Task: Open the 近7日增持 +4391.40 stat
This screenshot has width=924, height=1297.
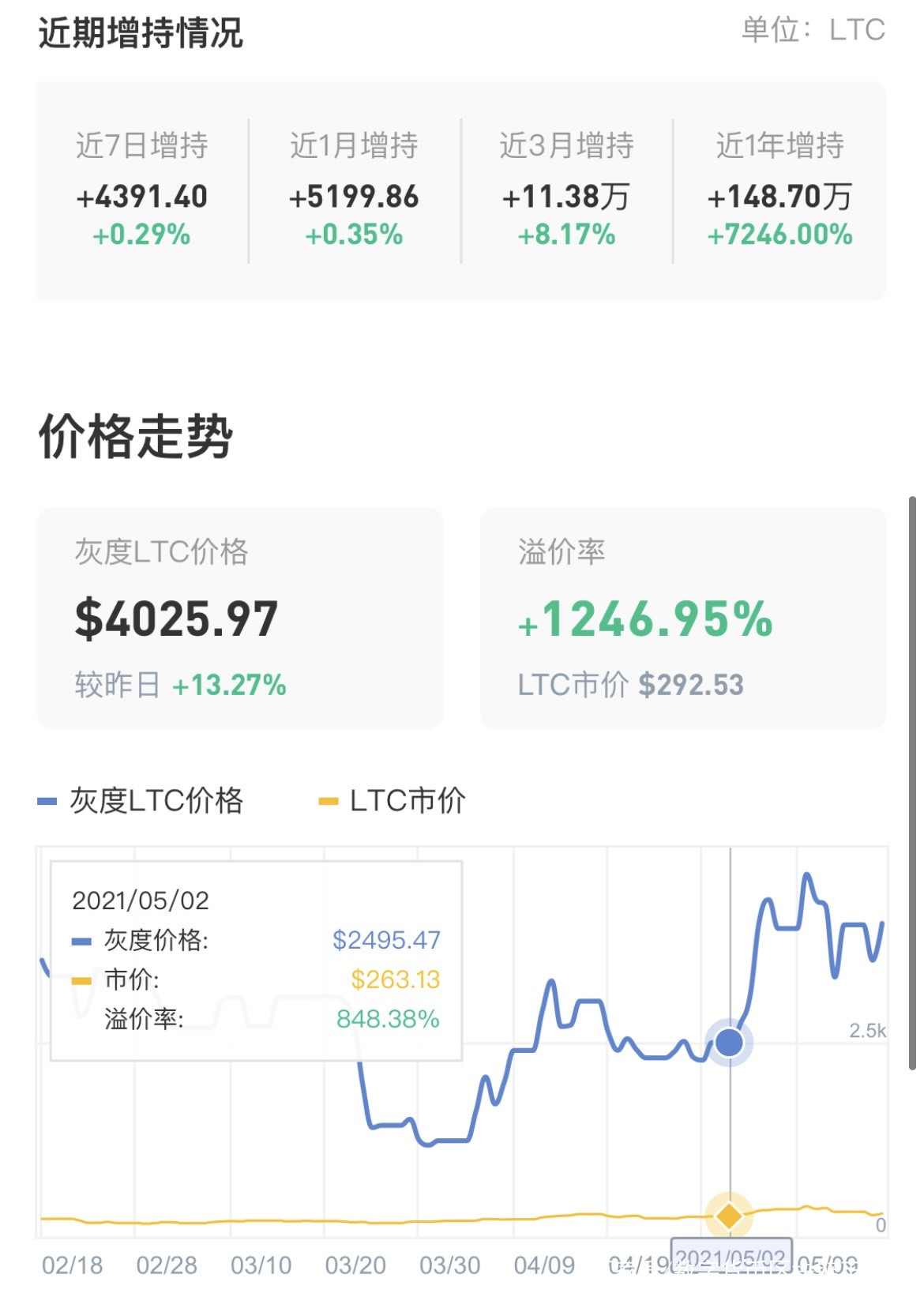Action: pos(142,190)
